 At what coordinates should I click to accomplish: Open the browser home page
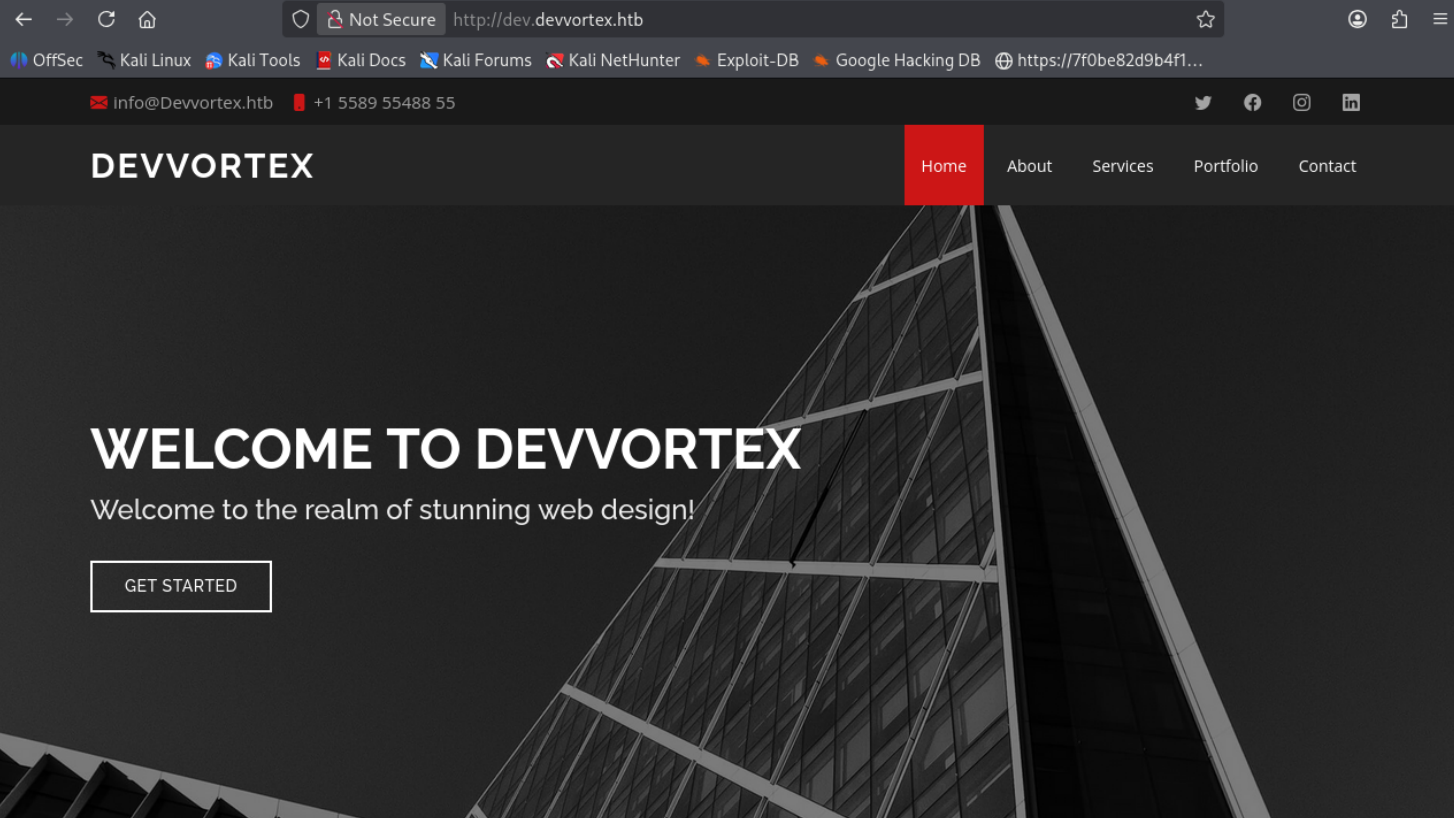147,19
